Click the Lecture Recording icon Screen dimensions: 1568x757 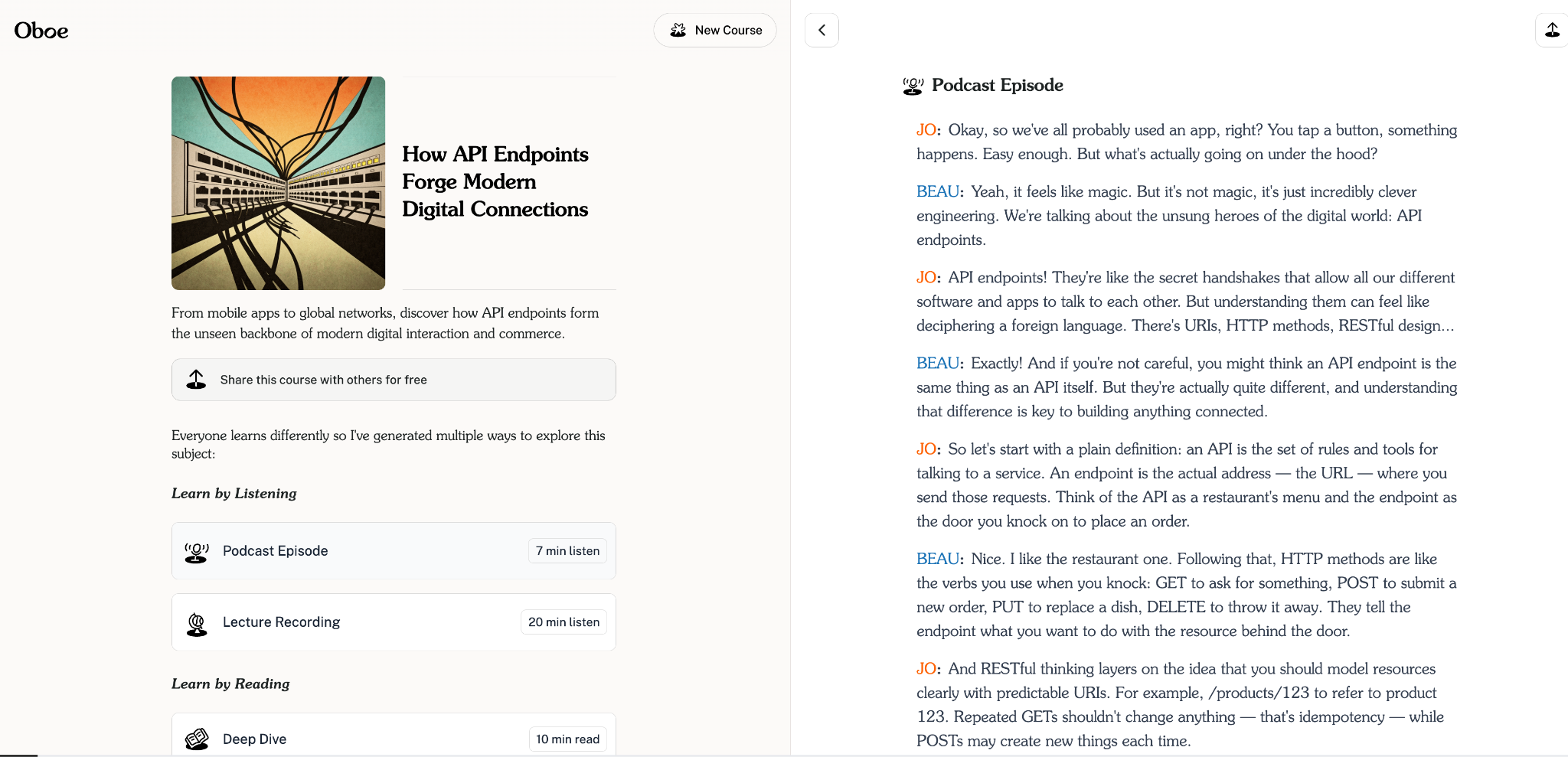[x=197, y=624]
